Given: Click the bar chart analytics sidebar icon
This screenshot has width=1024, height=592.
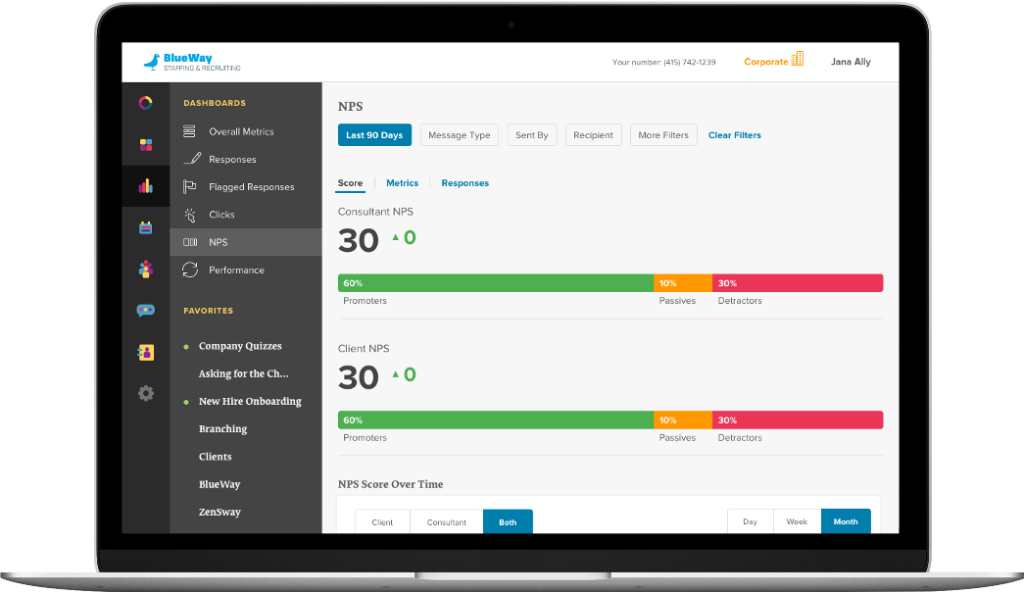Looking at the screenshot, I should (x=146, y=186).
